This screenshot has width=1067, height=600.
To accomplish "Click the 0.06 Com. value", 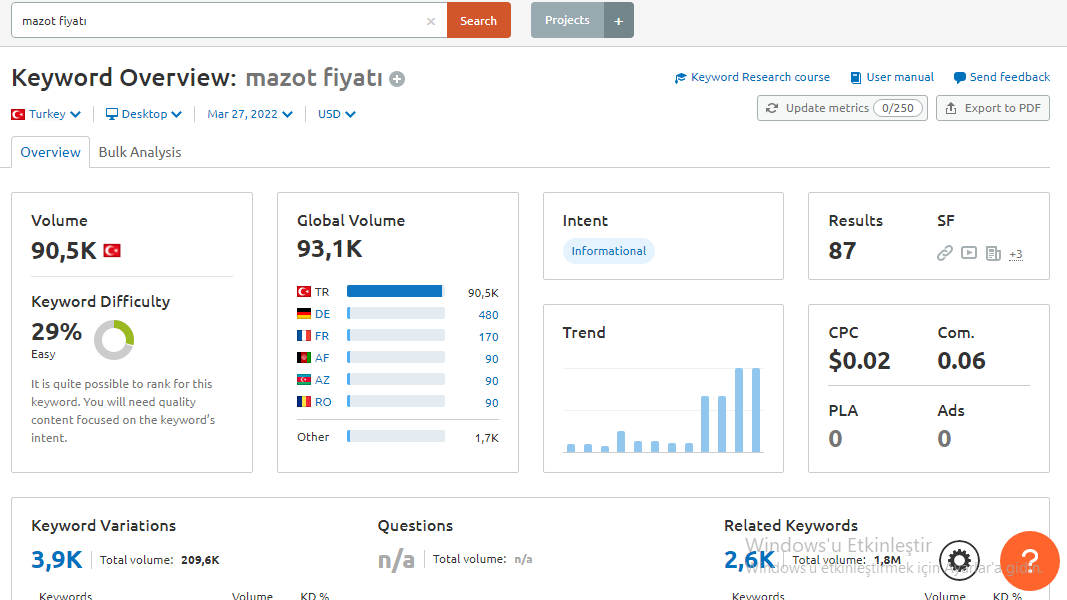I will 961,361.
